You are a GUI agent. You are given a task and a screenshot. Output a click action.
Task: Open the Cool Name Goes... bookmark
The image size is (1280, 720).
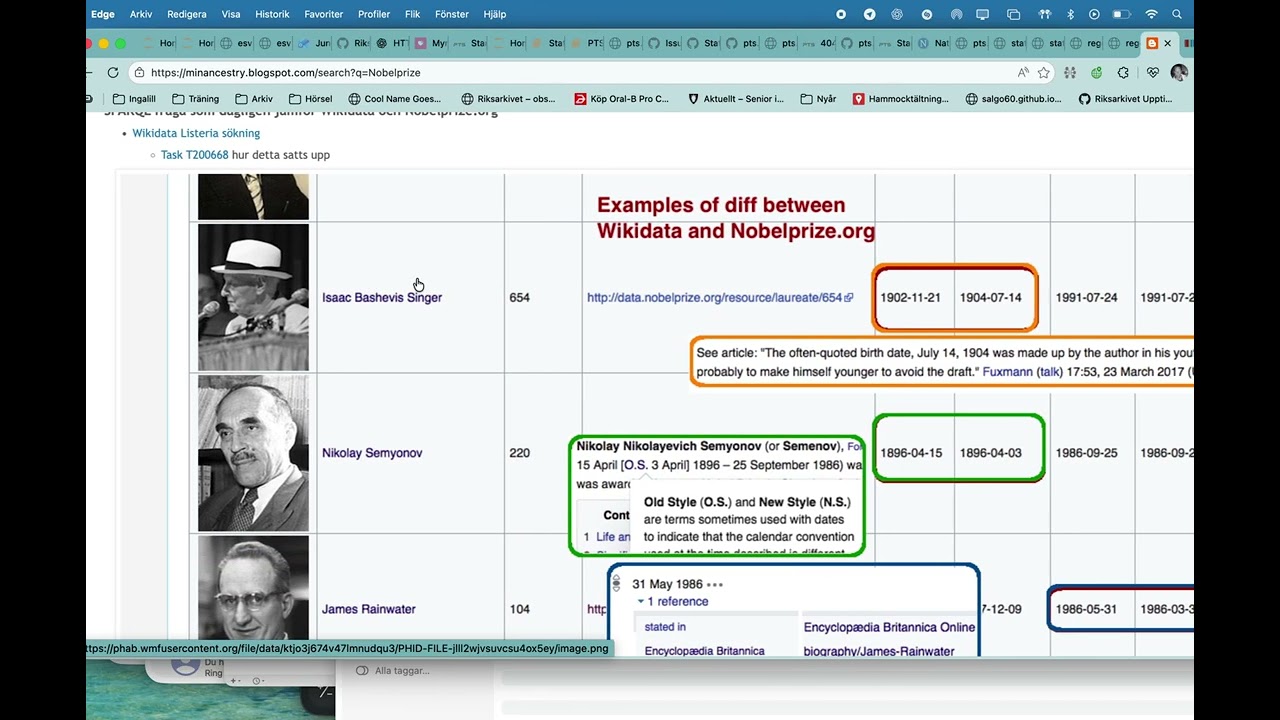[x=394, y=99]
